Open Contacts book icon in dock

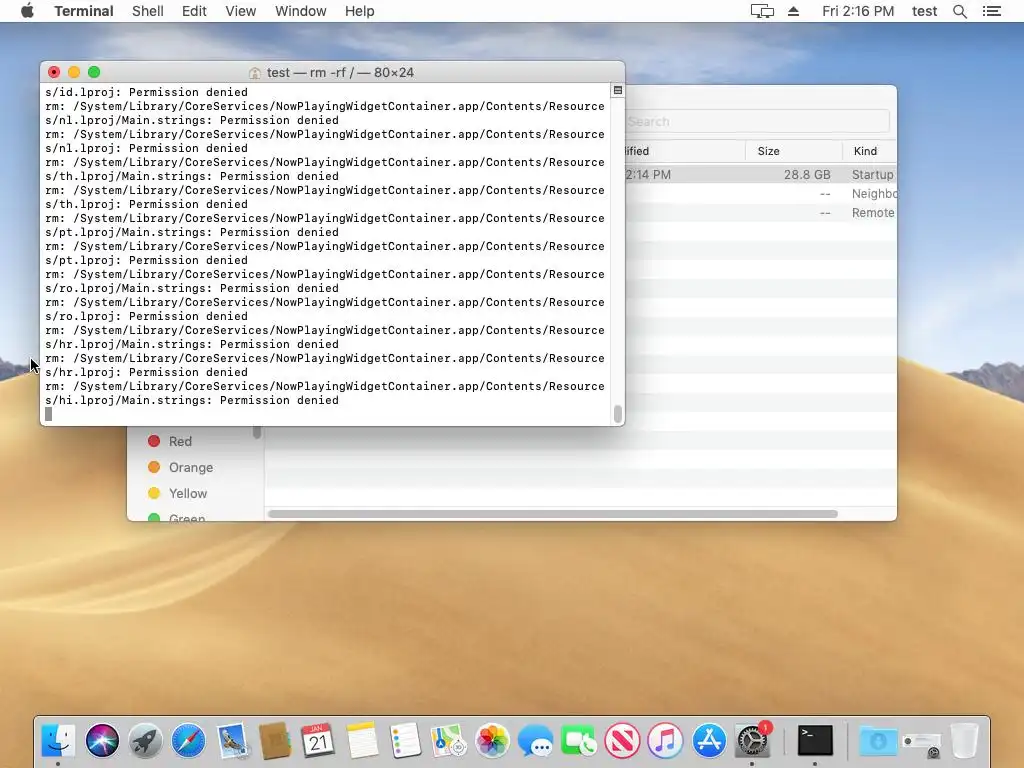point(275,741)
